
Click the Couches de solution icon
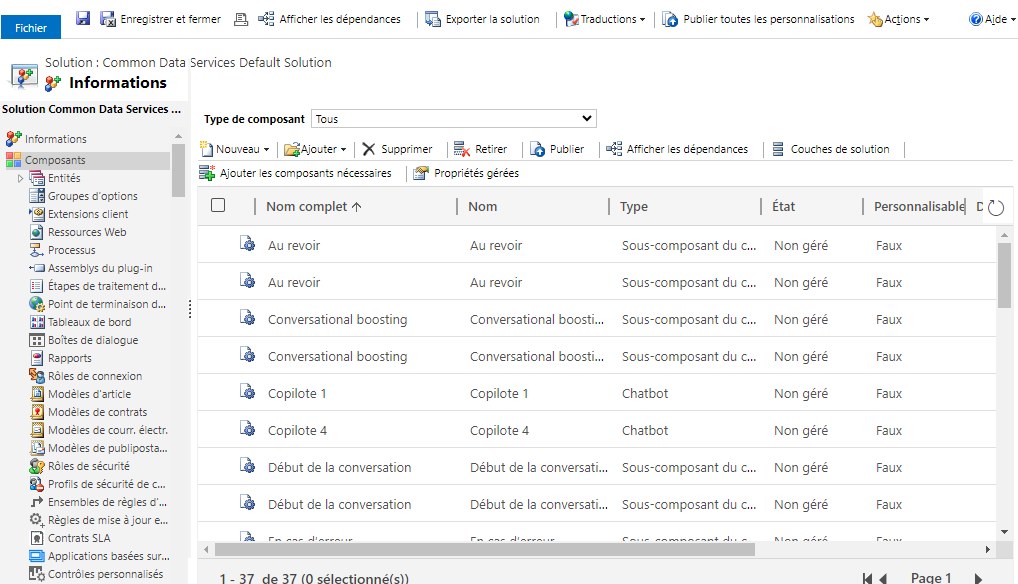778,149
